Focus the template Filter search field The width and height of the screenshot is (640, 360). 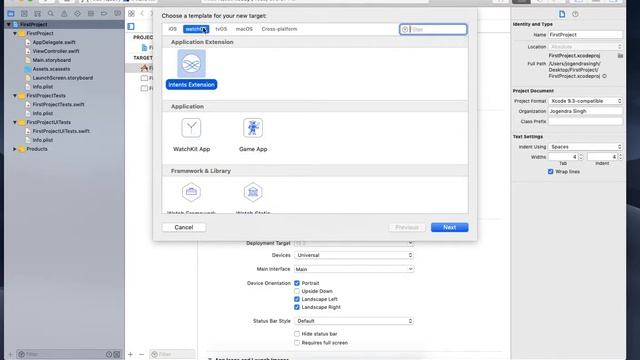tap(433, 29)
